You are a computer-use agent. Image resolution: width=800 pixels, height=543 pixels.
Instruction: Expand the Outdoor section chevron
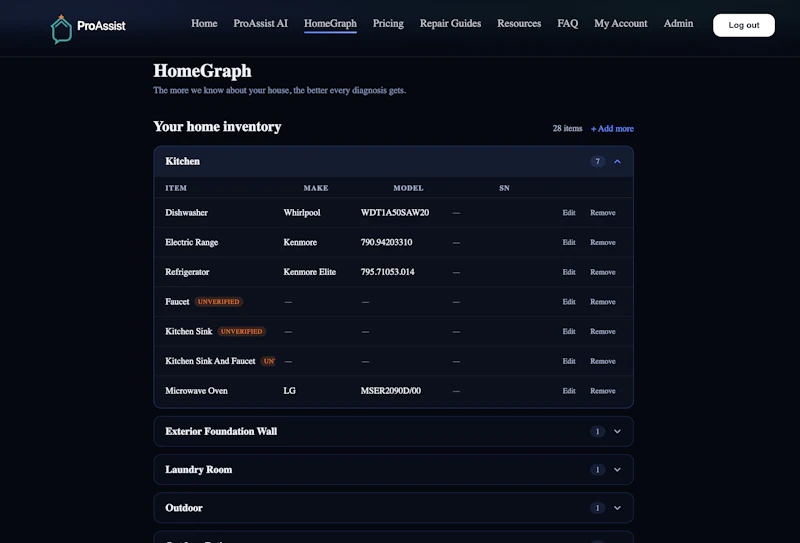pos(617,508)
